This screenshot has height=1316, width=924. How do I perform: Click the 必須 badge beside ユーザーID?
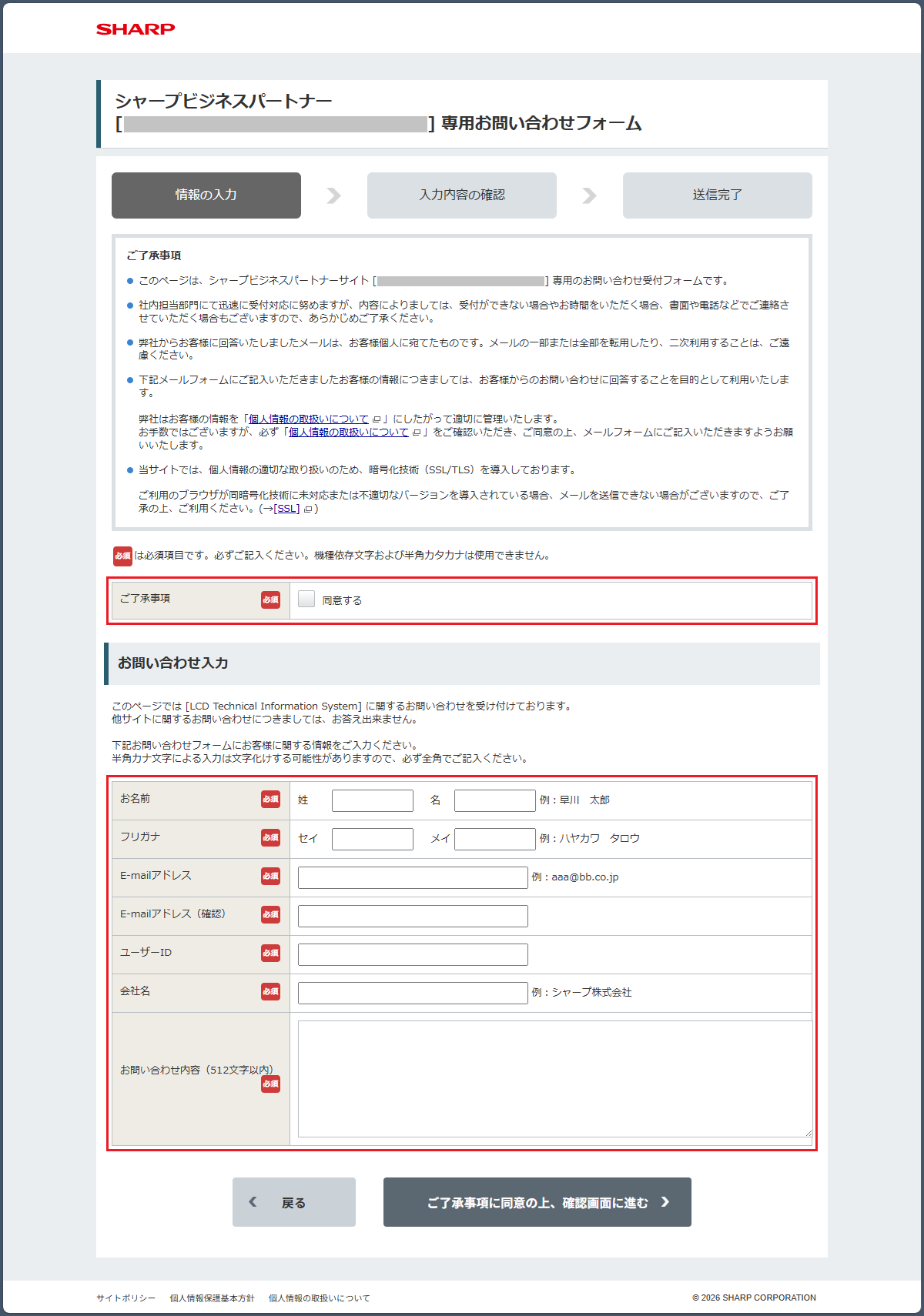270,953
